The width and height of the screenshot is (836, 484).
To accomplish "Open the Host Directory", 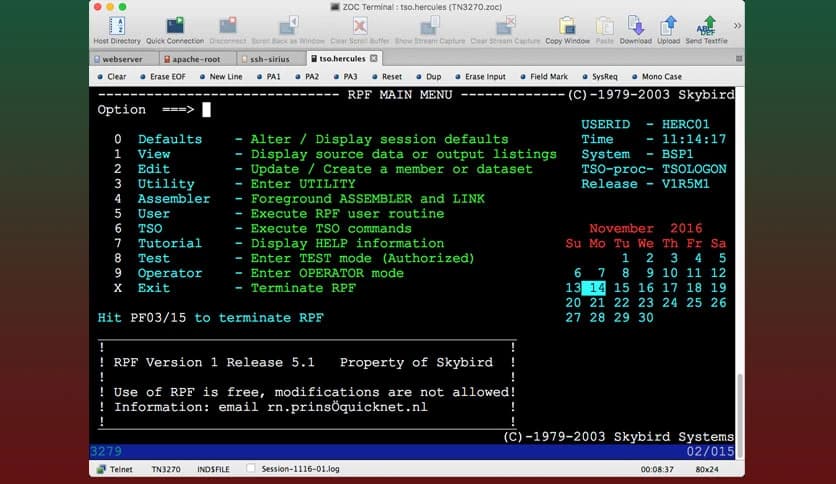I will point(117,30).
